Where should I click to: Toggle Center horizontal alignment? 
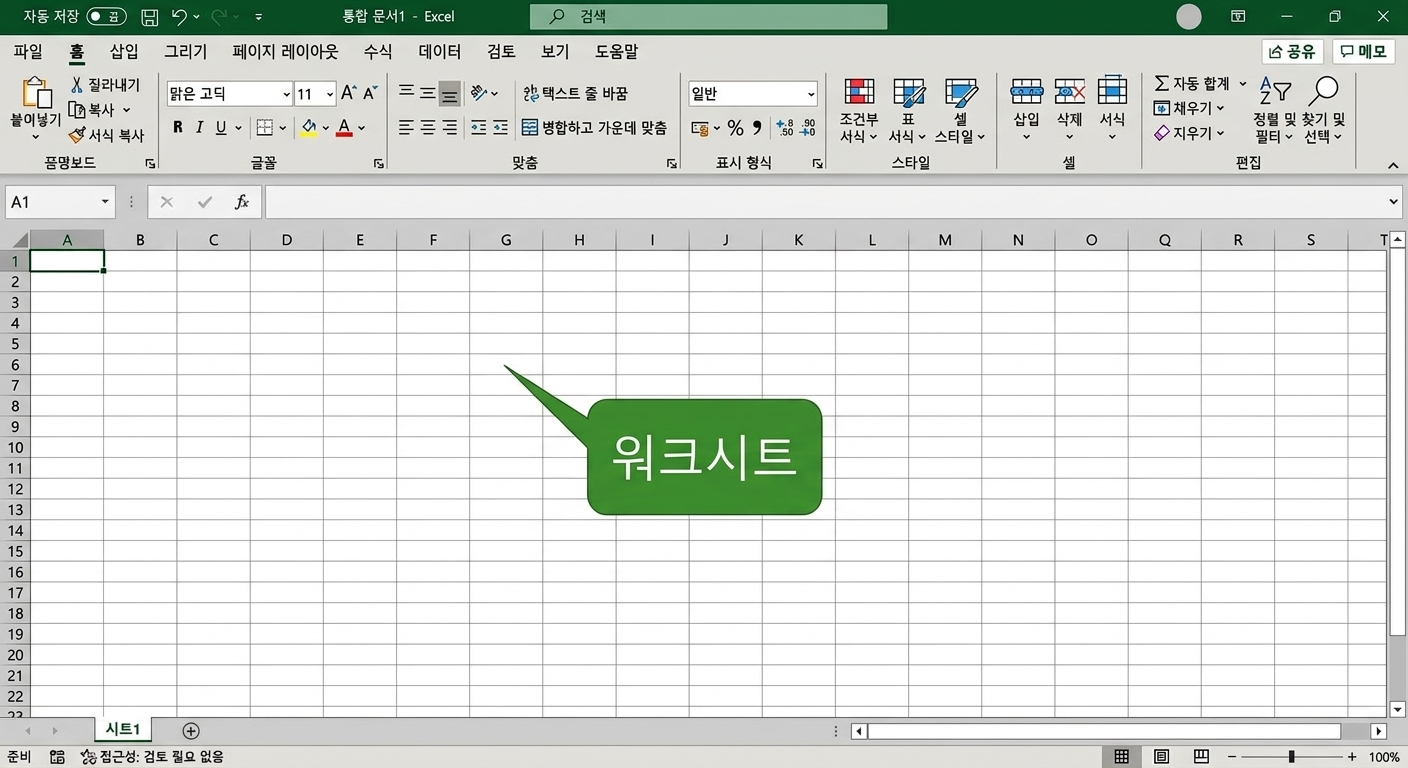point(428,128)
